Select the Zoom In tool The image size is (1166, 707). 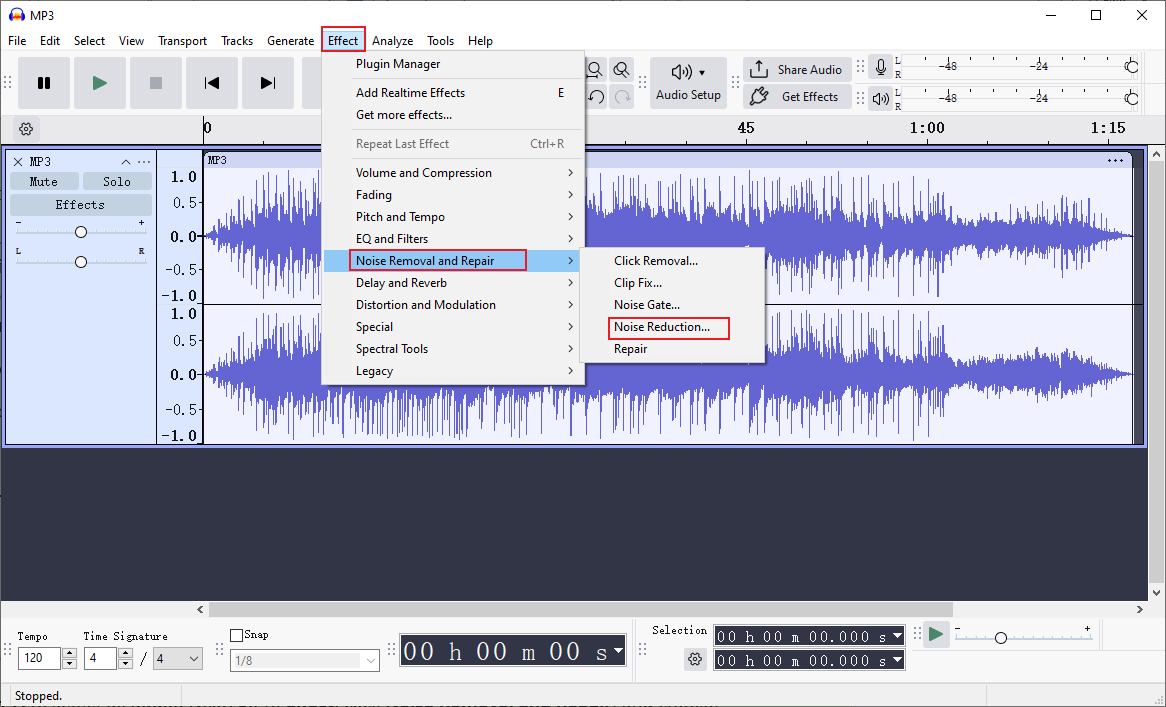pos(594,69)
